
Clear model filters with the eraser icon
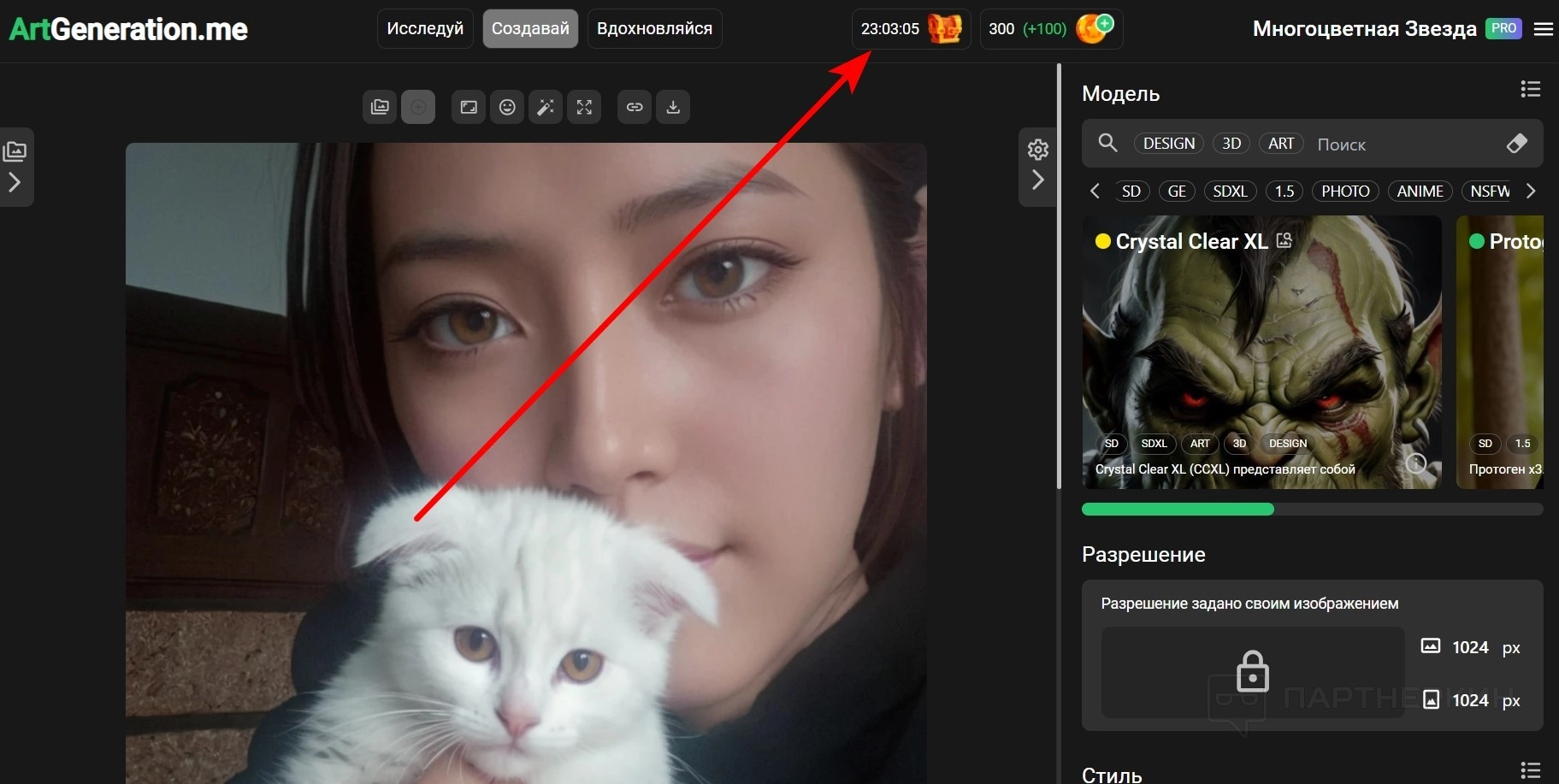pyautogui.click(x=1516, y=144)
